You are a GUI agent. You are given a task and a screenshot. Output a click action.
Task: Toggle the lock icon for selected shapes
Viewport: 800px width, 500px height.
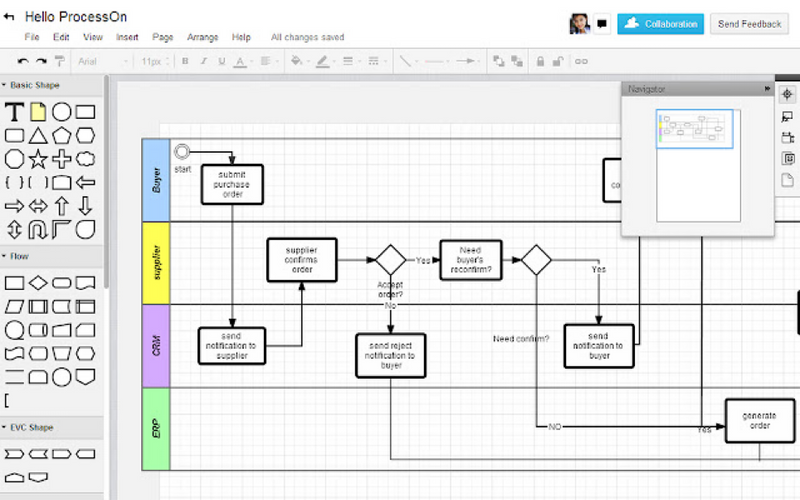point(540,61)
